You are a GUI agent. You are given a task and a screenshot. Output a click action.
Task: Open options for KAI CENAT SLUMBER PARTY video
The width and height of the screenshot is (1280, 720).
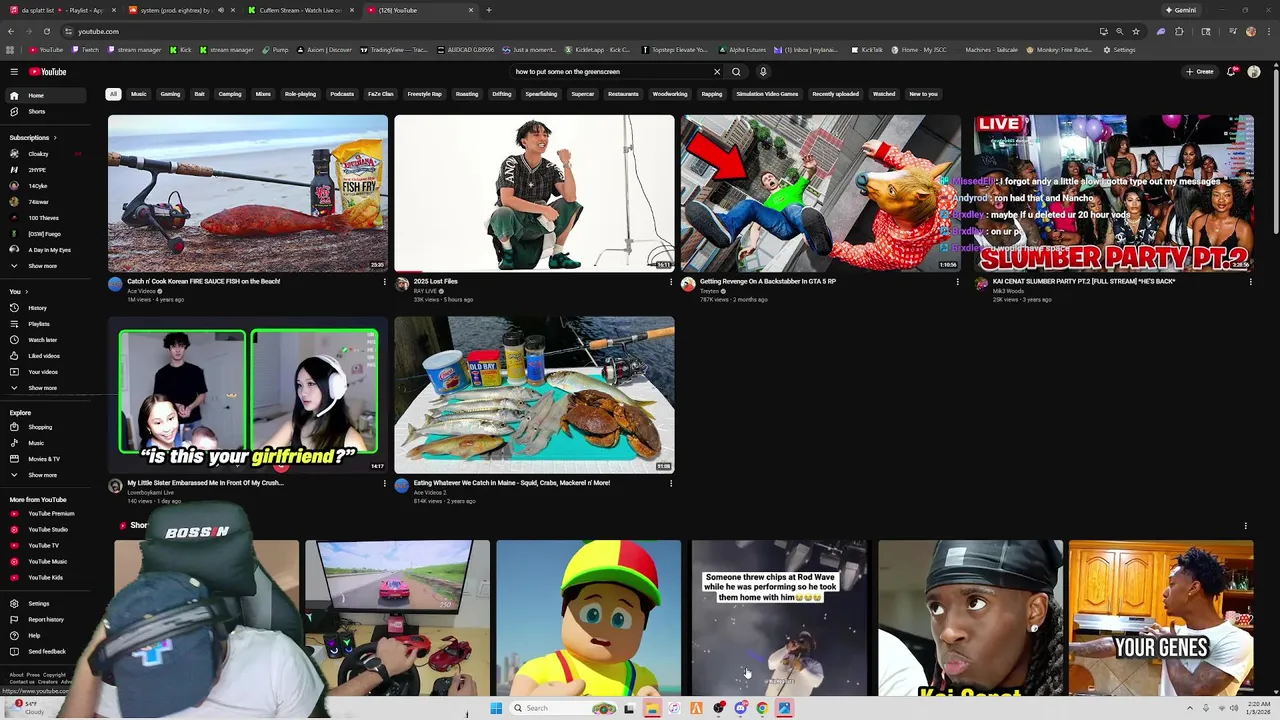click(x=1250, y=282)
